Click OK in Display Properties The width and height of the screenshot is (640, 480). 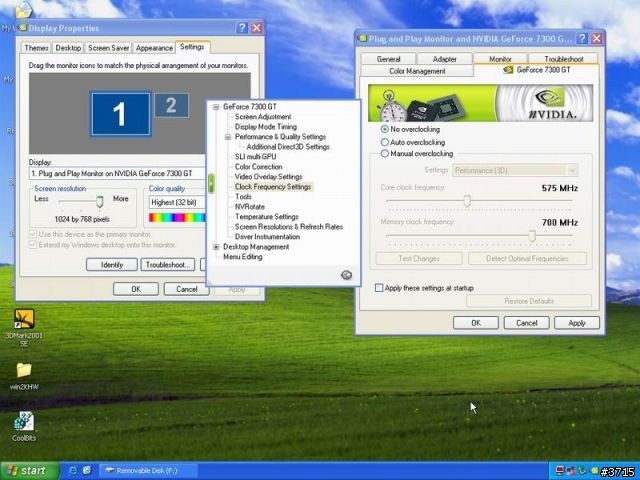pyautogui.click(x=136, y=289)
